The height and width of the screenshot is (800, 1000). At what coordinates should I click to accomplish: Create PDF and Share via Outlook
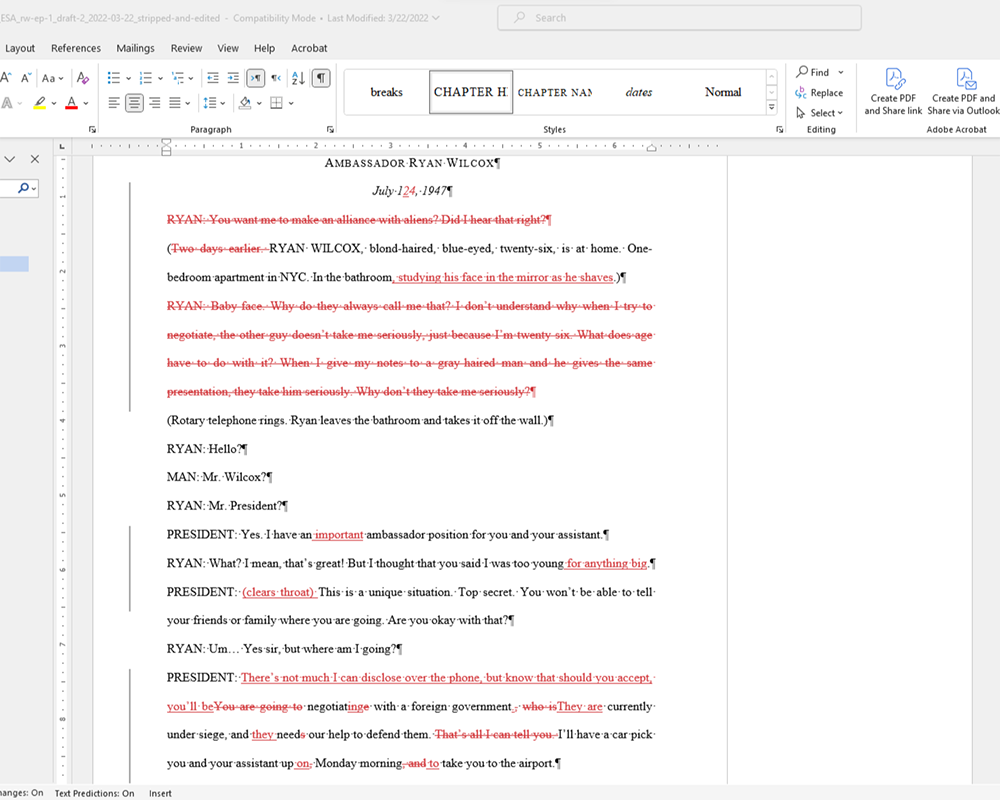tap(963, 92)
